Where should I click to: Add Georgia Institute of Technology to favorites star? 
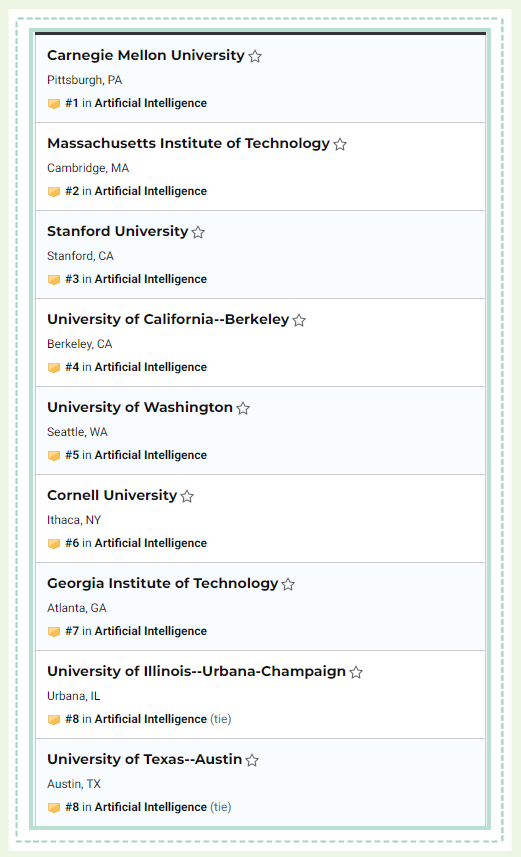pyautogui.click(x=288, y=584)
